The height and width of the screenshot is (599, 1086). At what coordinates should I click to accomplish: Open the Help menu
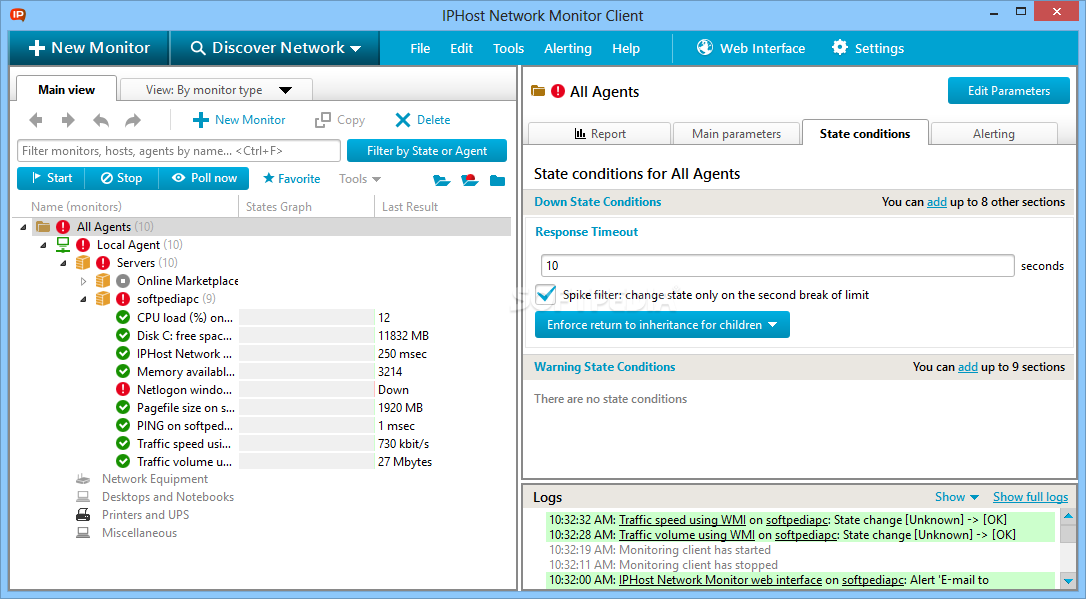626,48
